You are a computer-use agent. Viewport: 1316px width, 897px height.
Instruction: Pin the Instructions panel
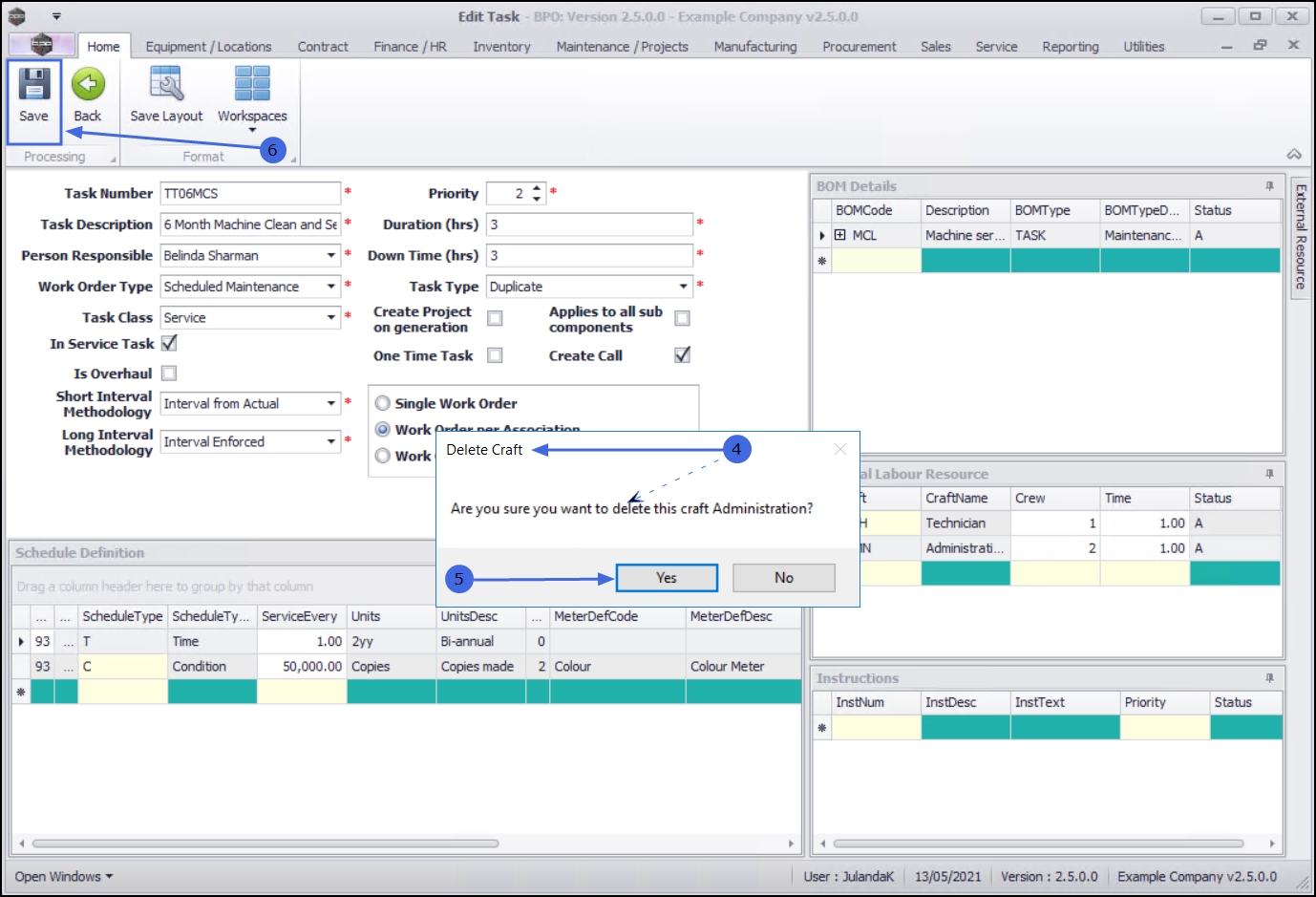[1269, 678]
